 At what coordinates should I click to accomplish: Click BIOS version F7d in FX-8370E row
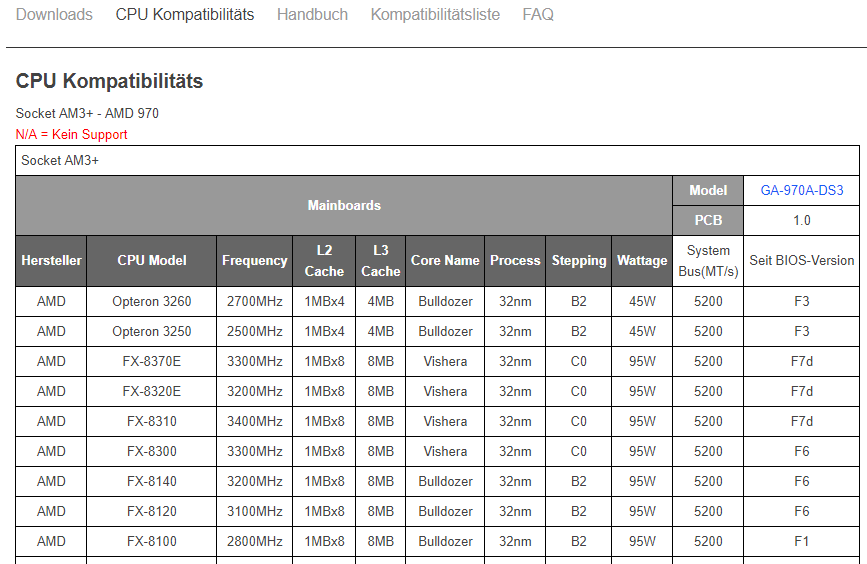(x=802, y=361)
